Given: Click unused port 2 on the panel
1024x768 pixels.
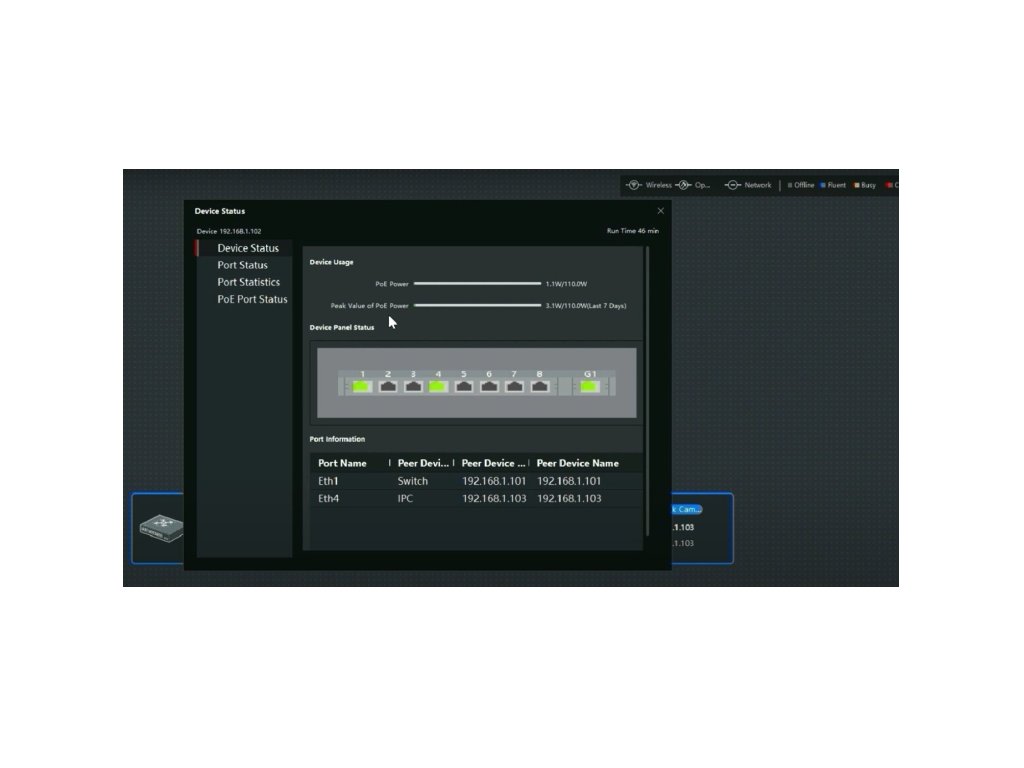Looking at the screenshot, I should click(x=388, y=386).
